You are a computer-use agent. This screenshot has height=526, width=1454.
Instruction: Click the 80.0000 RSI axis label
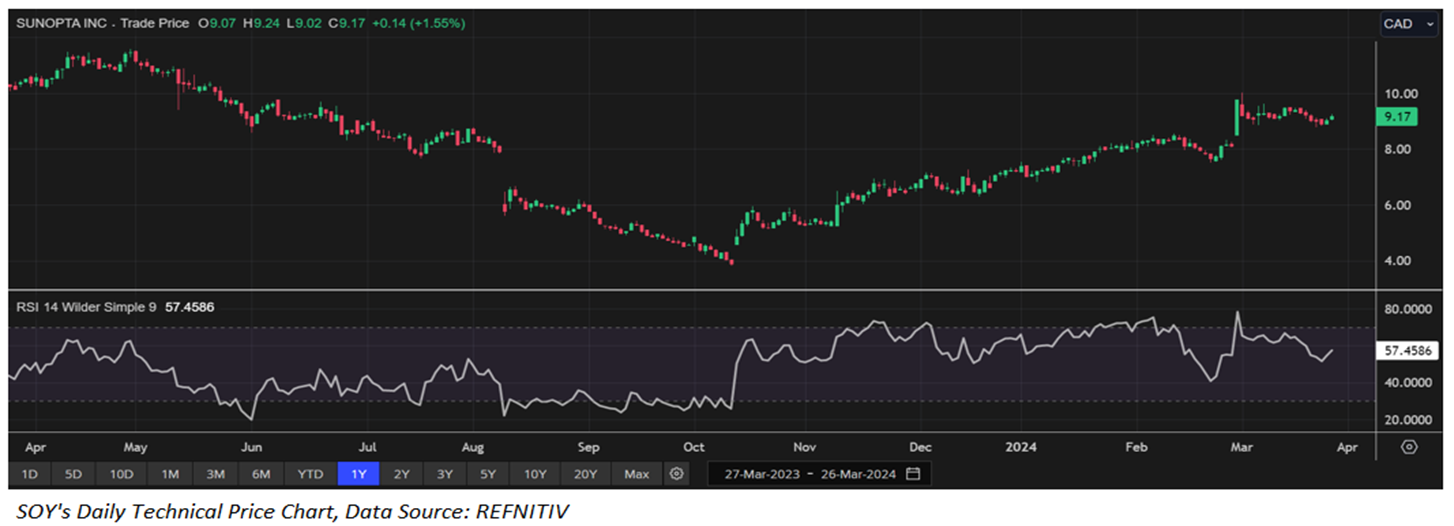pyautogui.click(x=1406, y=310)
